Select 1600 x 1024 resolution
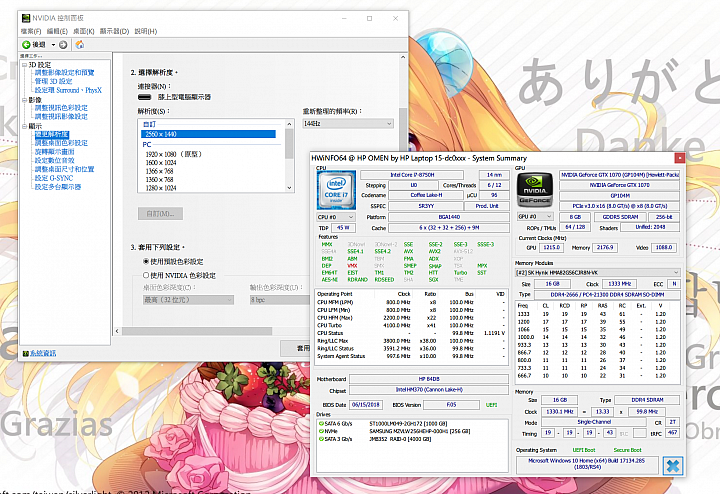This screenshot has width=720, height=494. click(x=161, y=163)
